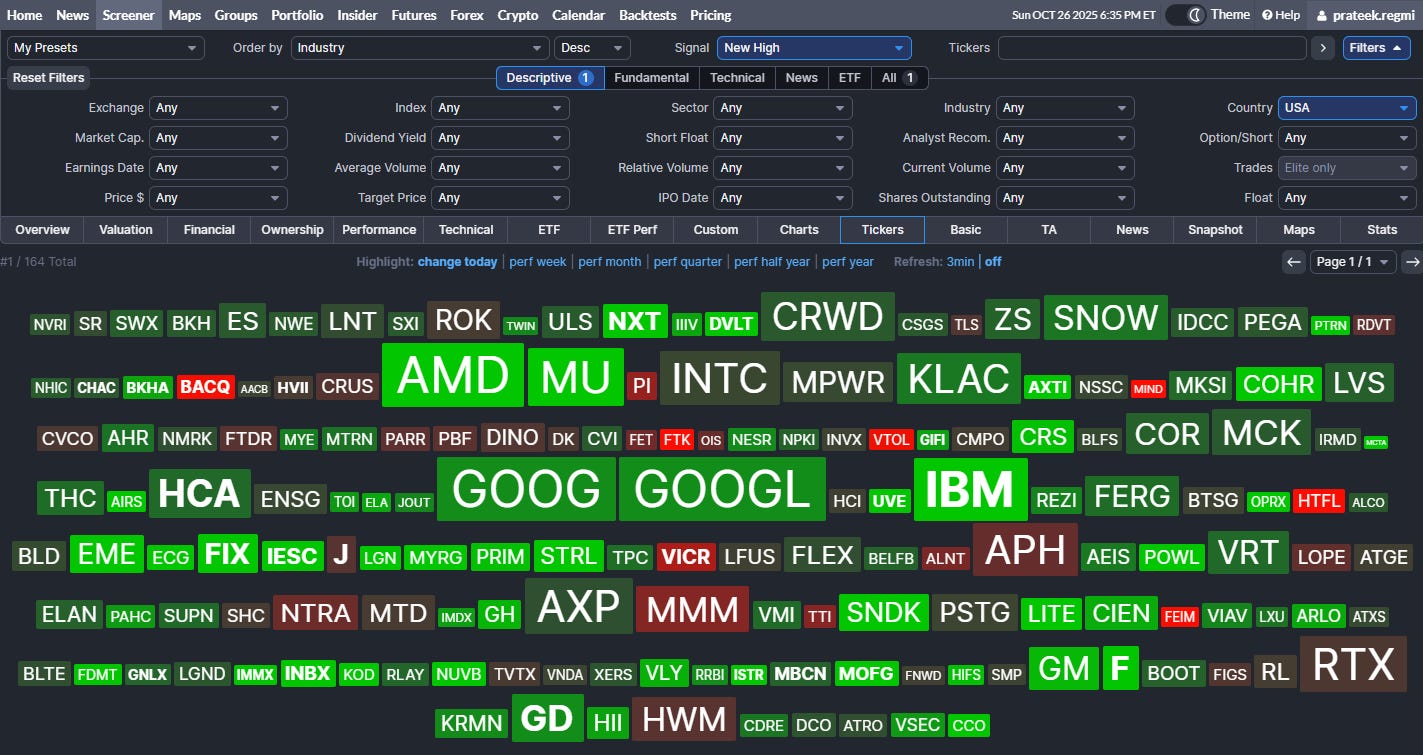Open the Sector filter dropdown
Screen dimensions: 1423x755
[x=783, y=108]
